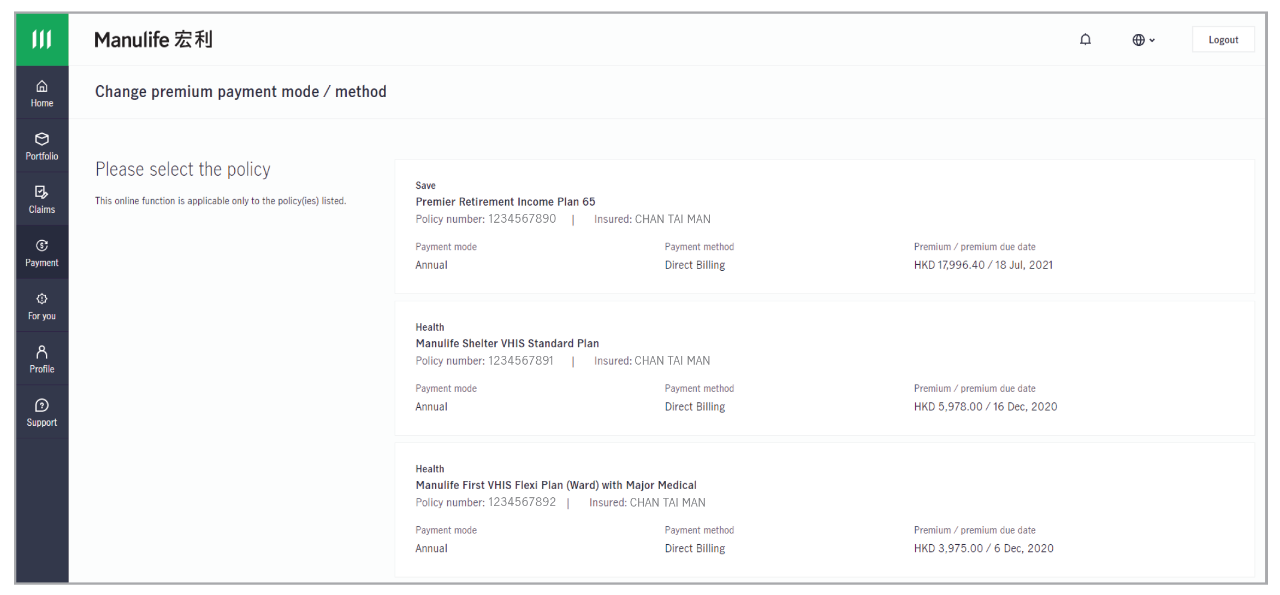This screenshot has height=595, width=1280.
Task: Click the Logout button
Action: tap(1223, 40)
